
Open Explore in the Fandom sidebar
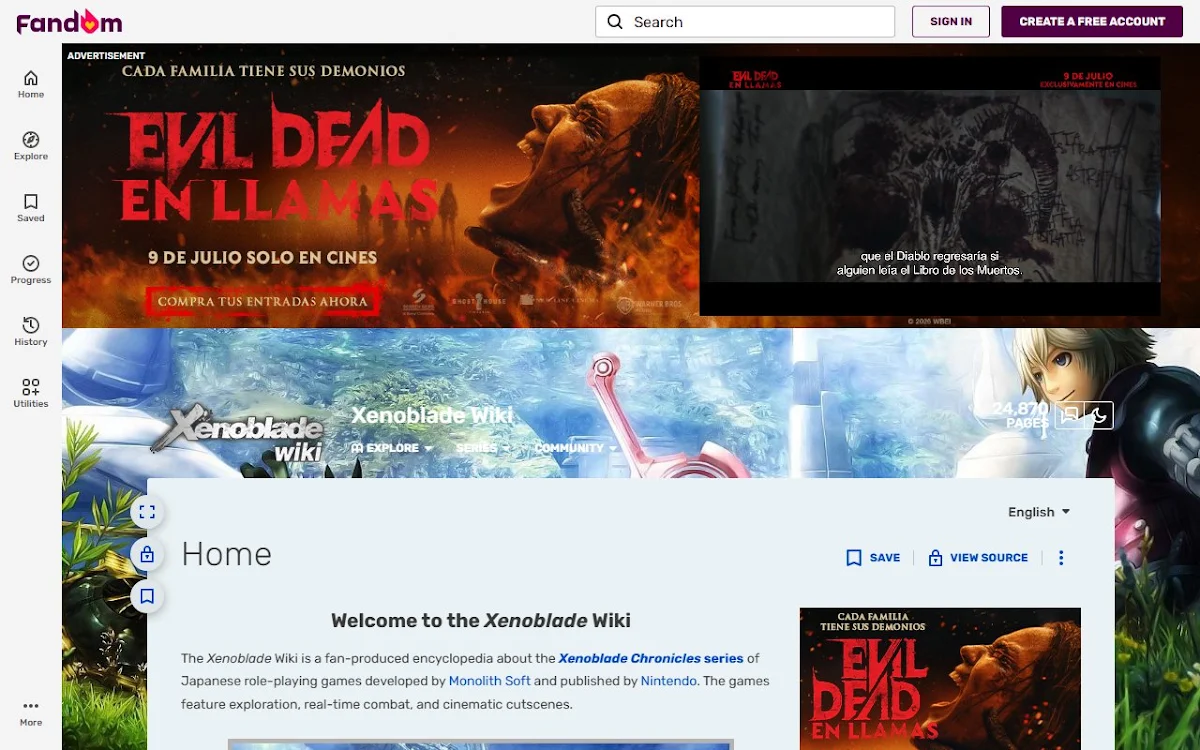[31, 146]
